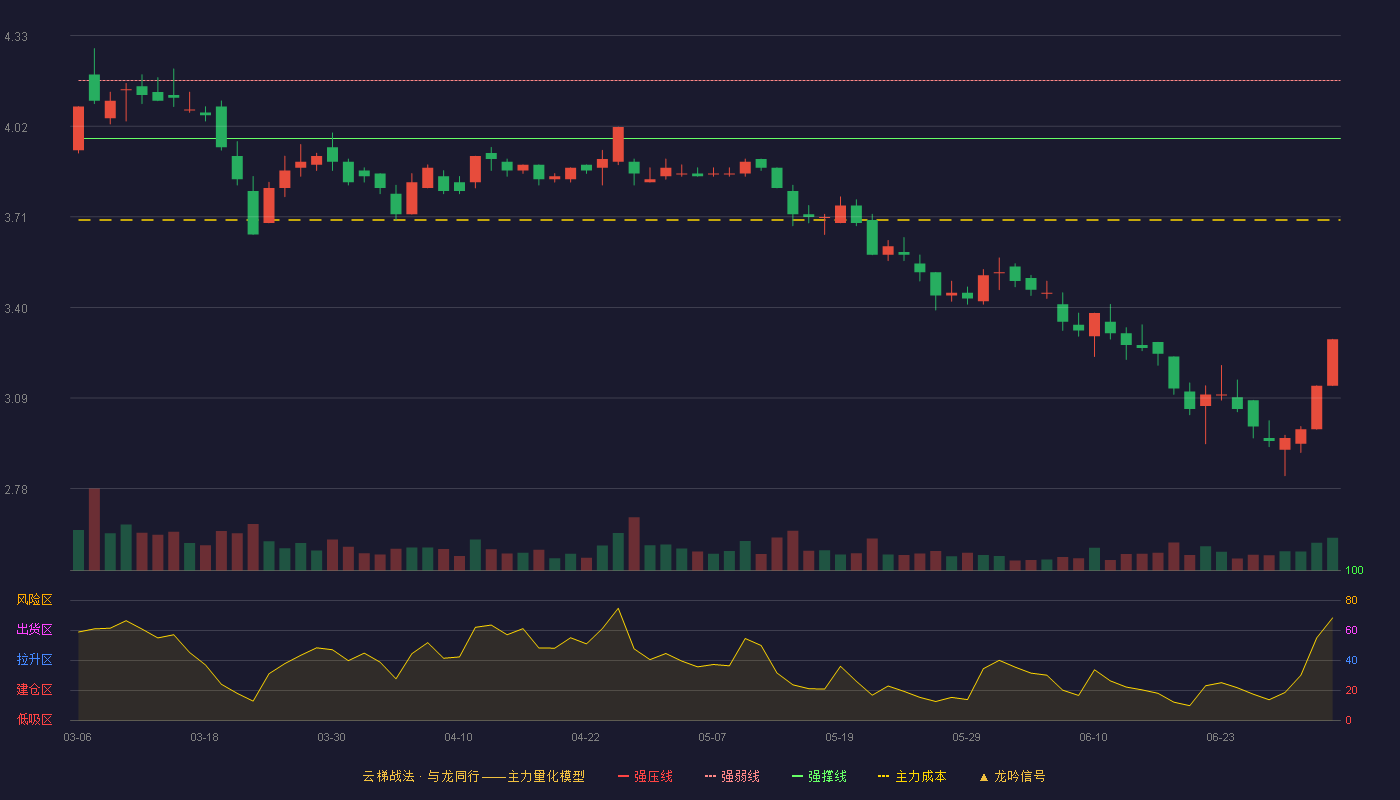The width and height of the screenshot is (1400, 800).
Task: Click the 05-19 date label
Action: point(839,737)
